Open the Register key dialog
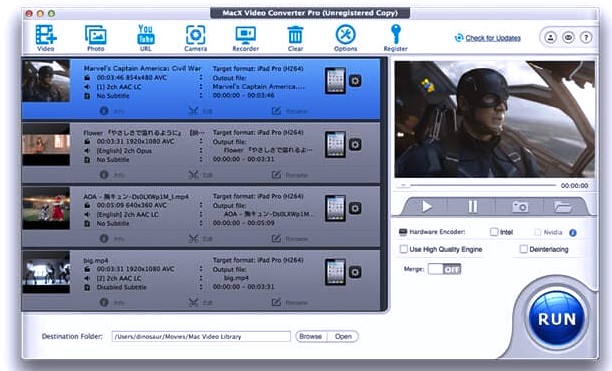The height and width of the screenshot is (371, 612). coord(395,37)
